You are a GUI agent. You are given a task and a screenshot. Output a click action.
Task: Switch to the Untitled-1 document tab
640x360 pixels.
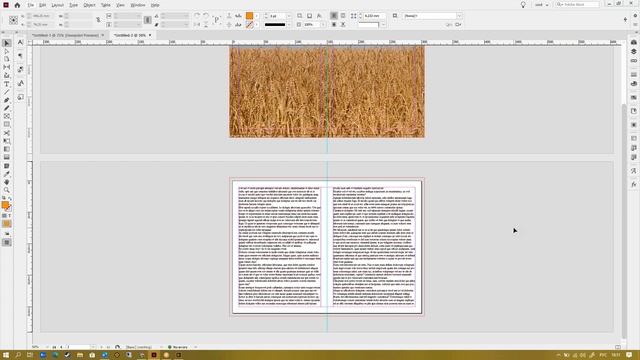(65, 36)
